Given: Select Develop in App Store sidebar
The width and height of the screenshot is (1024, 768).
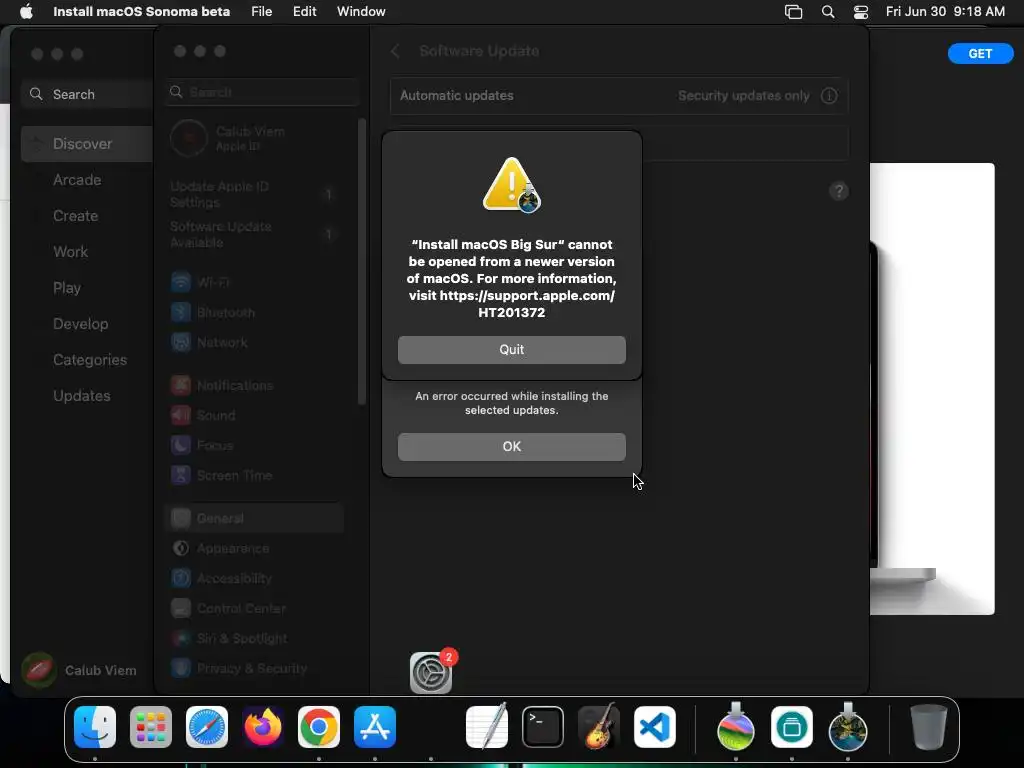Looking at the screenshot, I should pos(80,323).
